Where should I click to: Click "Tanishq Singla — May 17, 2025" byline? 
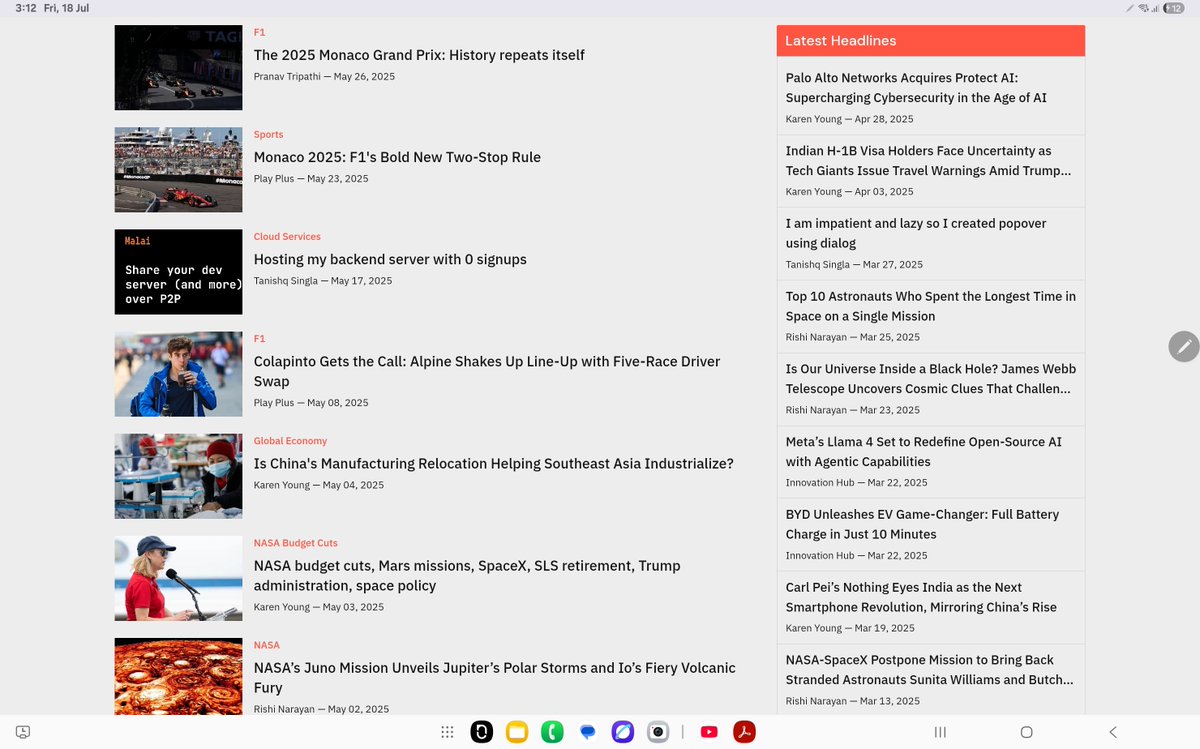coord(323,280)
